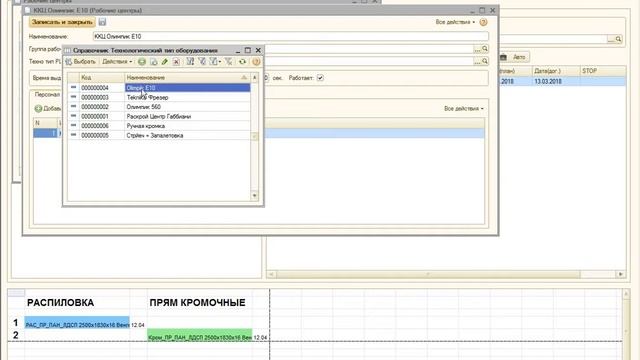
Task: Click the STOP column header
Action: [603, 71]
